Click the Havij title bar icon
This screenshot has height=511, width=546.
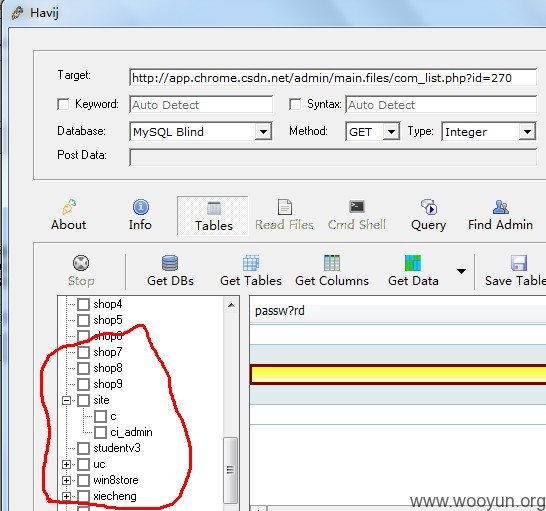(17, 13)
